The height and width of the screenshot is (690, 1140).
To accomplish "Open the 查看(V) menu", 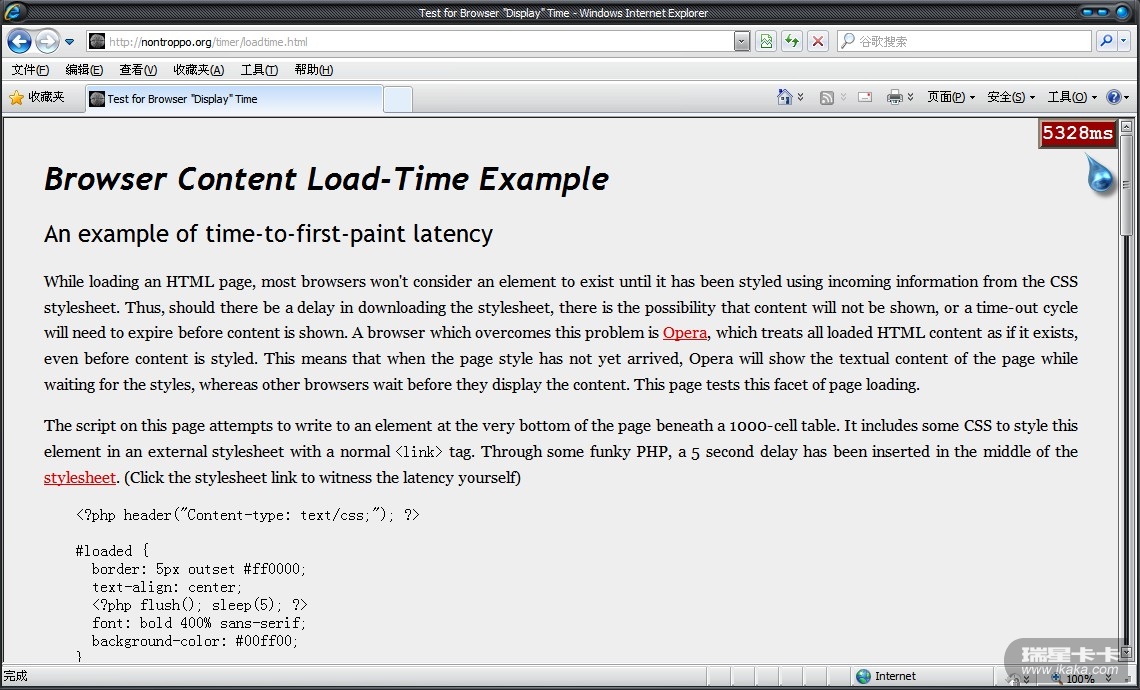I will pos(138,70).
